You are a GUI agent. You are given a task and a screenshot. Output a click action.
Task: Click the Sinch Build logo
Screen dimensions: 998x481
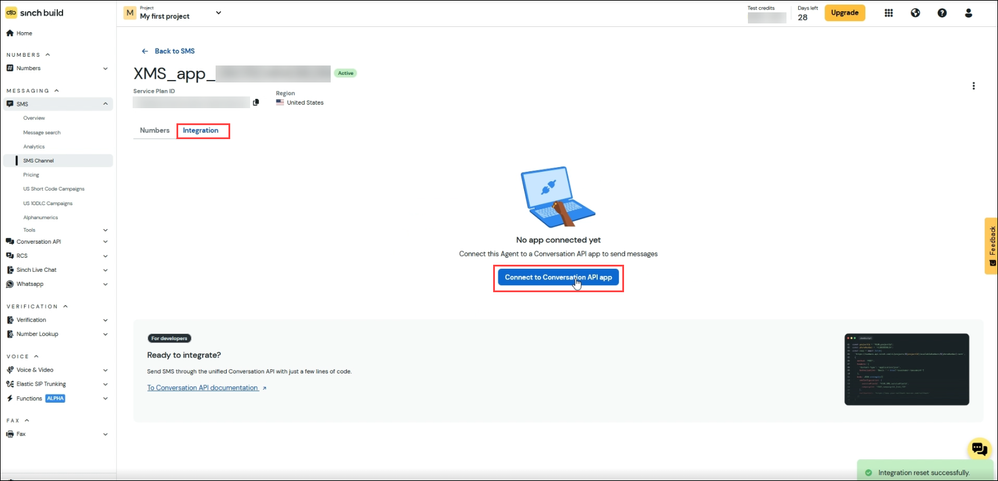(35, 13)
